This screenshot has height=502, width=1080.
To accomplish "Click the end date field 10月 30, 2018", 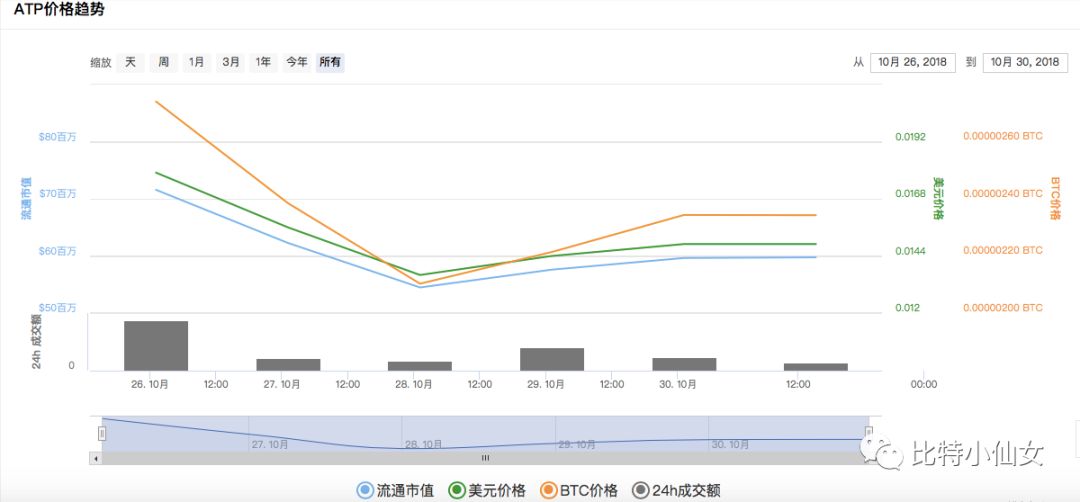I will click(x=1024, y=62).
